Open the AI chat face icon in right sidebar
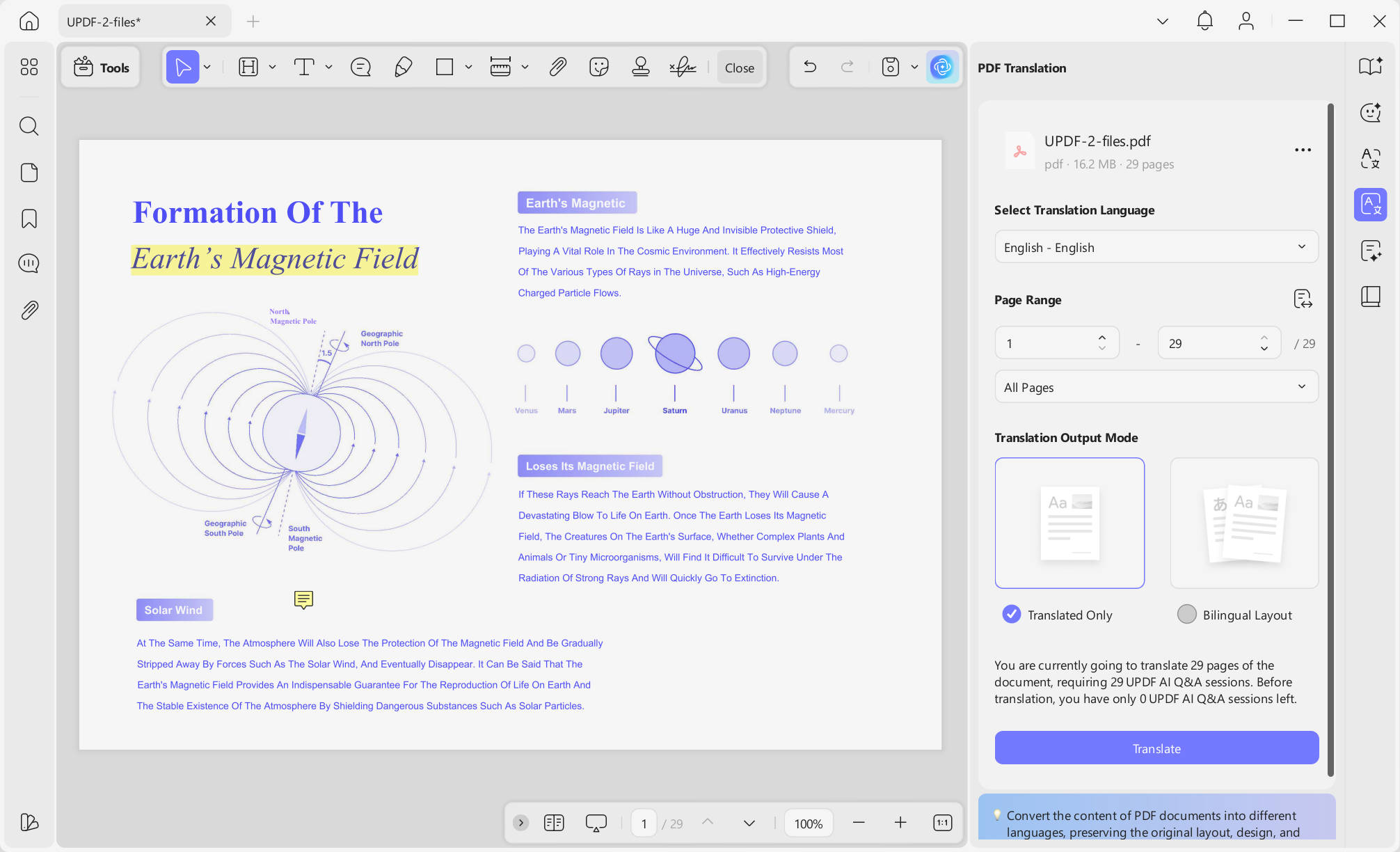 tap(1370, 113)
